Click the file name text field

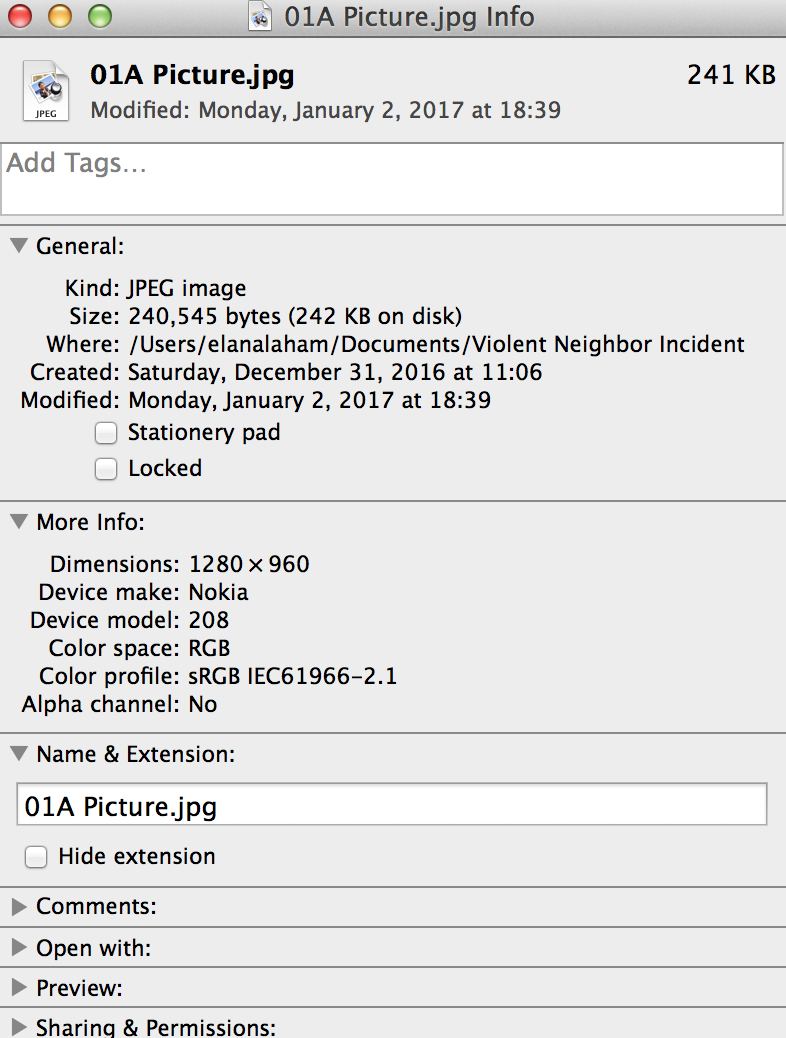pyautogui.click(x=392, y=806)
